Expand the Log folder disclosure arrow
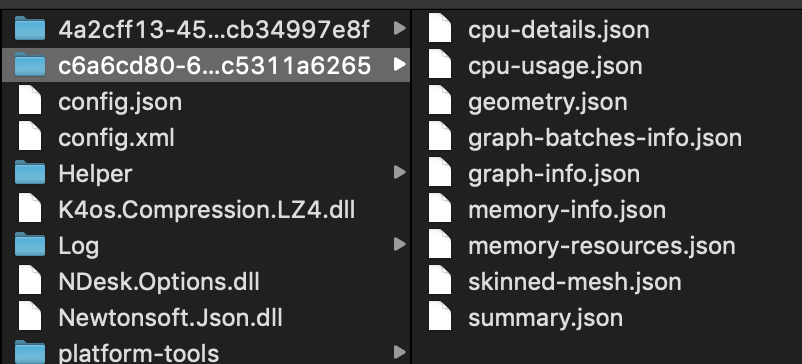Viewport: 802px width, 364px height. coord(400,245)
